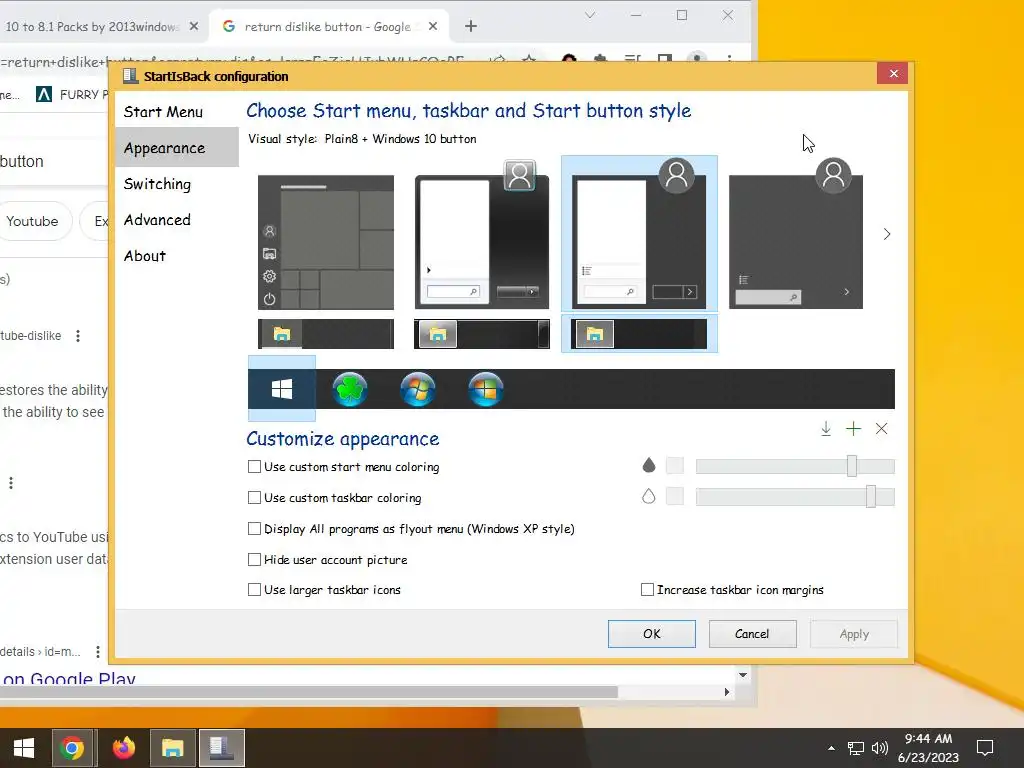Select the highlighted dark taskbar style thumbnail
This screenshot has height=768, width=1024.
pyautogui.click(x=639, y=334)
